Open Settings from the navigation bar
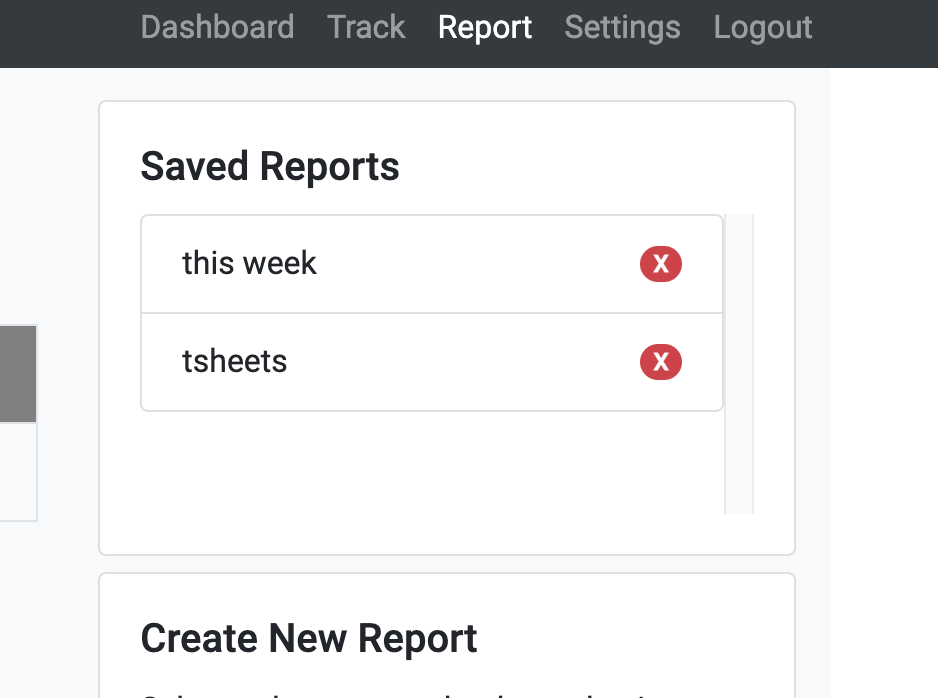 click(x=622, y=28)
